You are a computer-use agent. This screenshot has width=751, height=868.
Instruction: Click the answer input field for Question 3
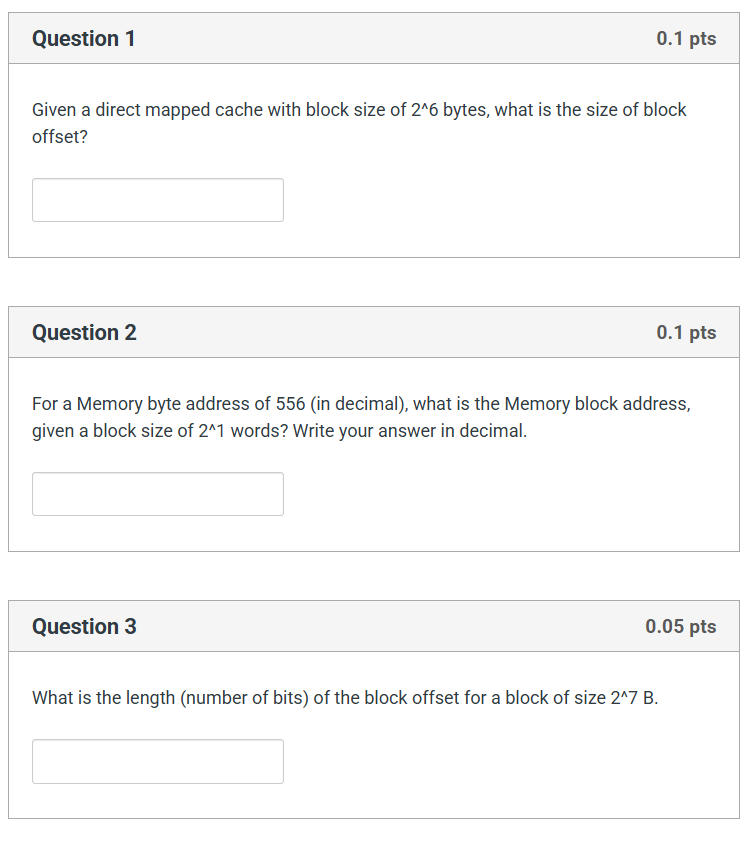pyautogui.click(x=157, y=761)
